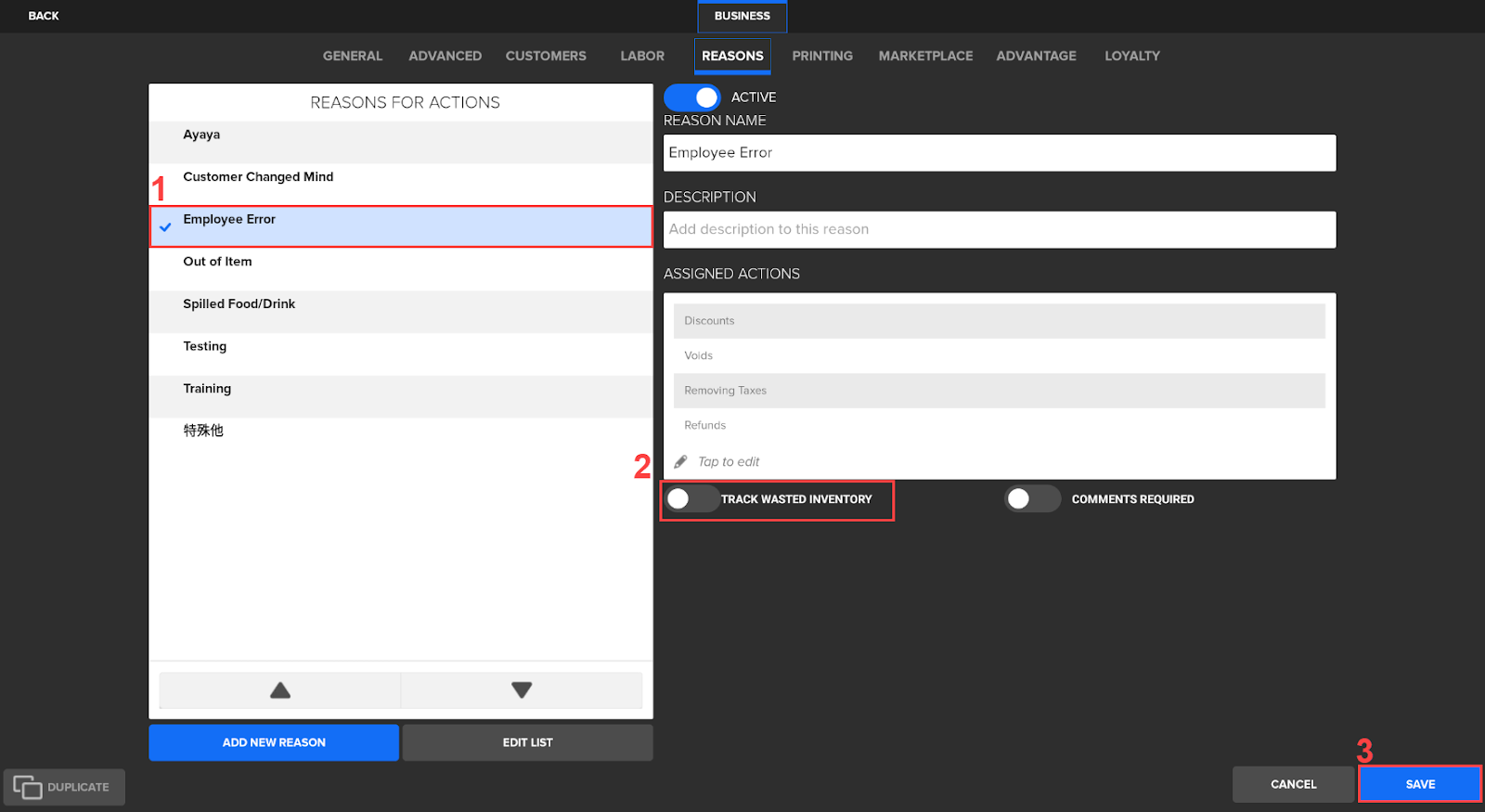Switch to the Printing tab
Image resolution: width=1485 pixels, height=812 pixels.
point(821,56)
